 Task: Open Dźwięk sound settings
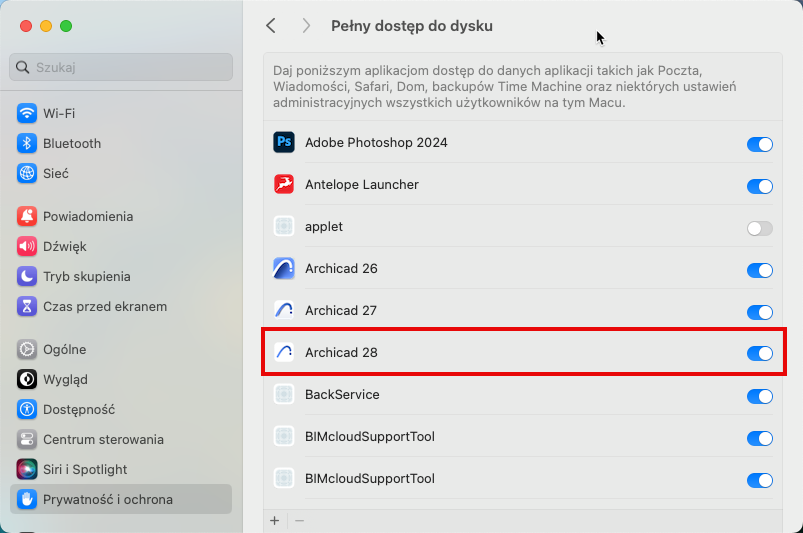click(x=121, y=246)
